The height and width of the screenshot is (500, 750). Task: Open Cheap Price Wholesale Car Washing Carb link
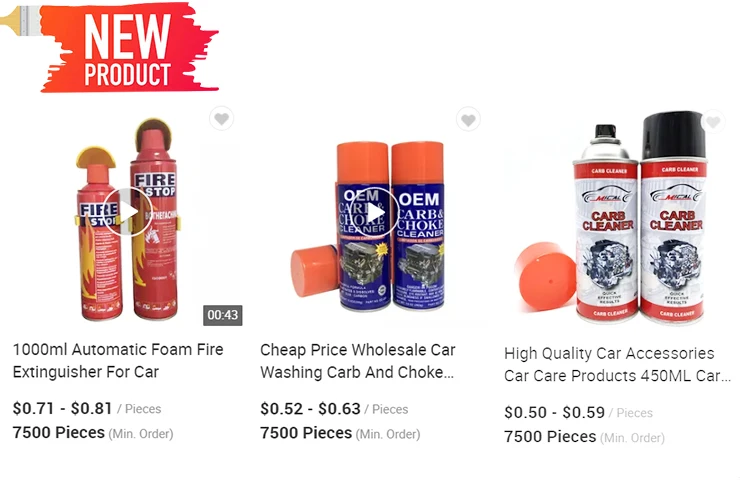point(357,361)
